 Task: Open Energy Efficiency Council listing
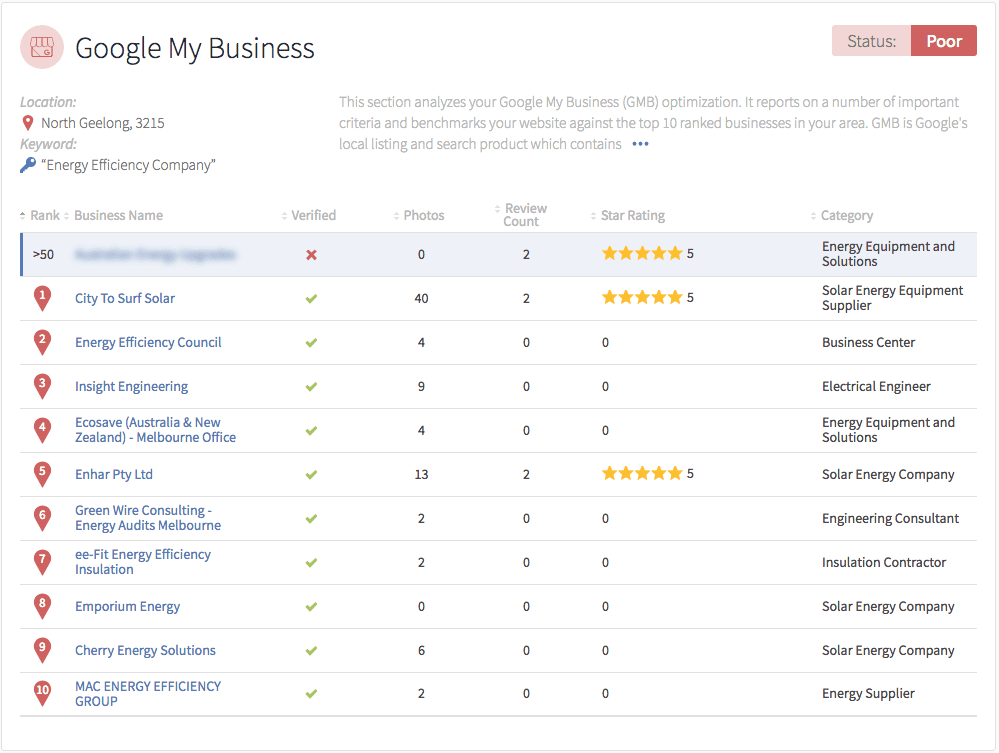[x=148, y=342]
